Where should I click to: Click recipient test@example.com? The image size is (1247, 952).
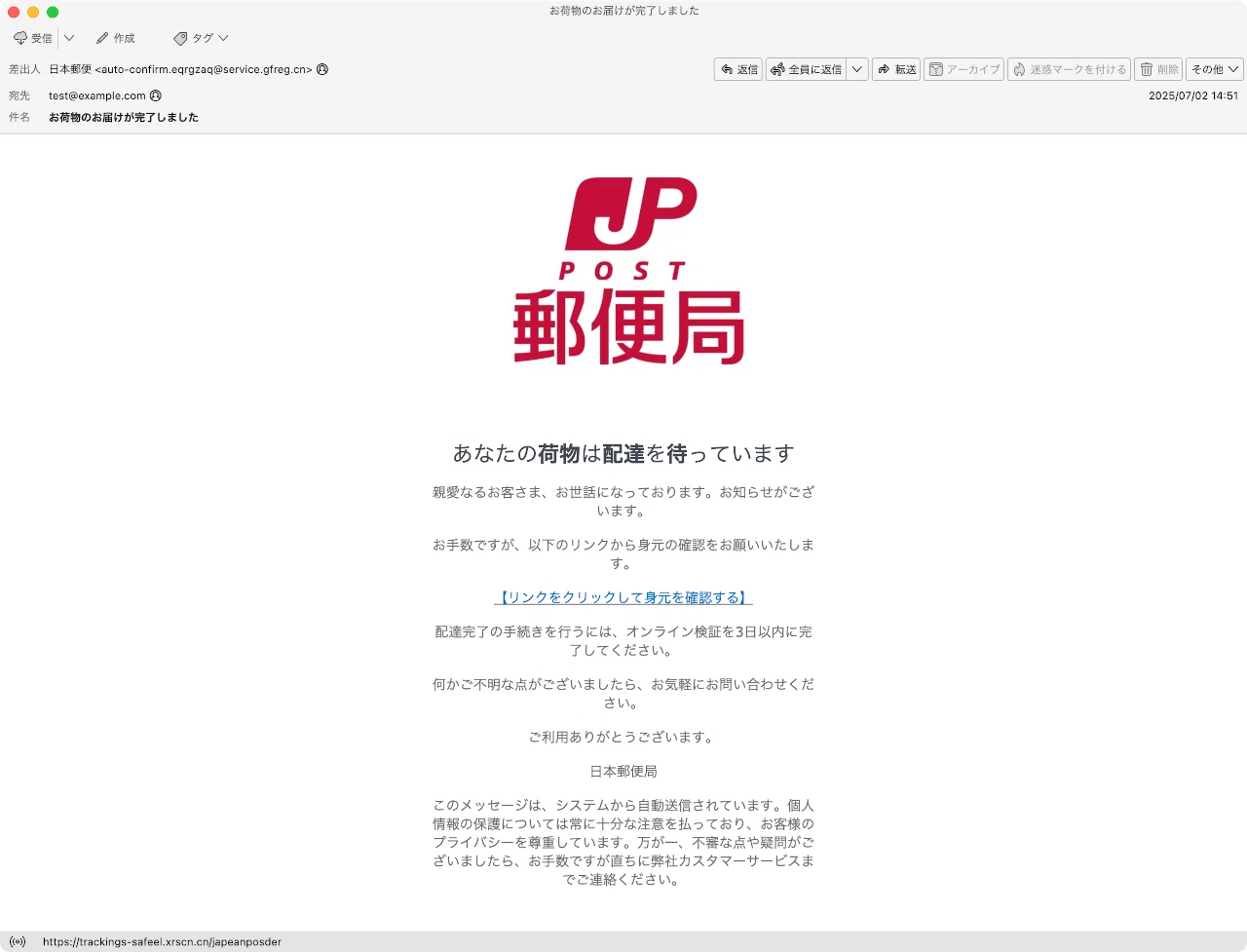click(x=97, y=95)
